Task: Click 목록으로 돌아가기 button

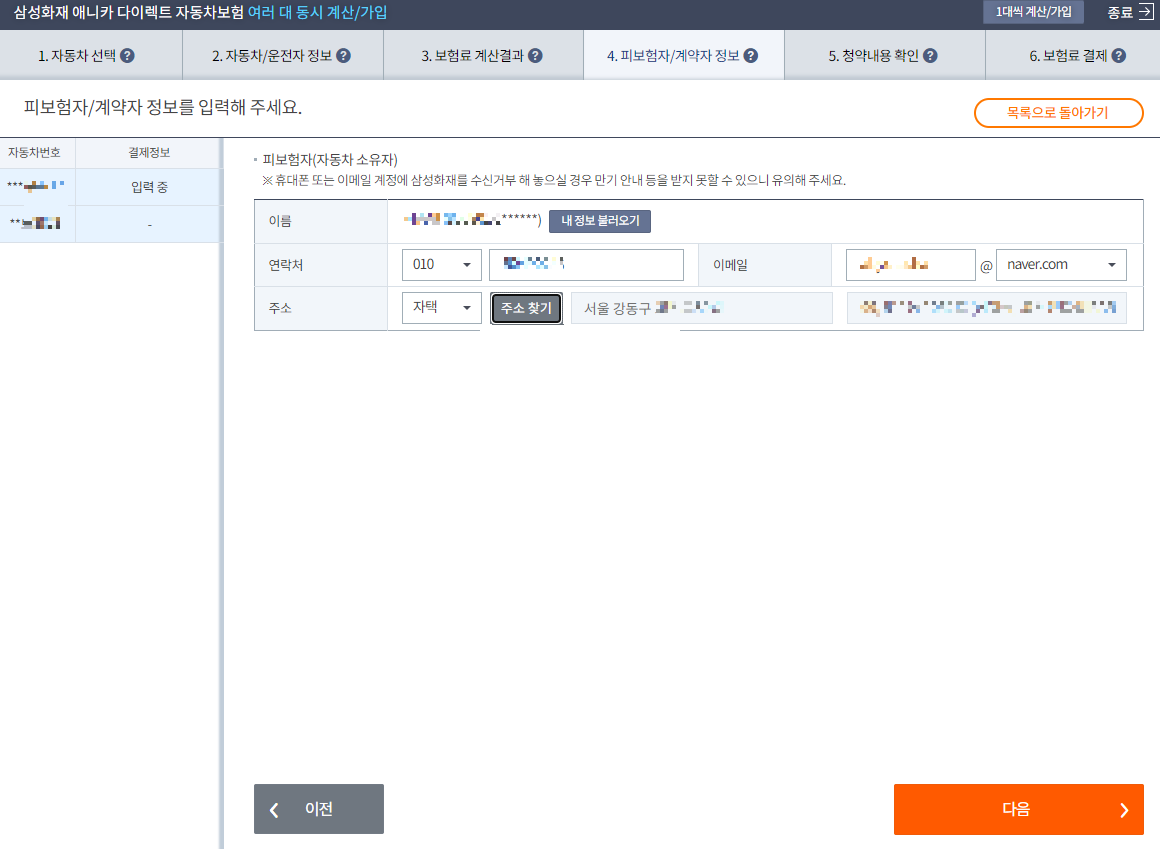Action: point(1059,113)
